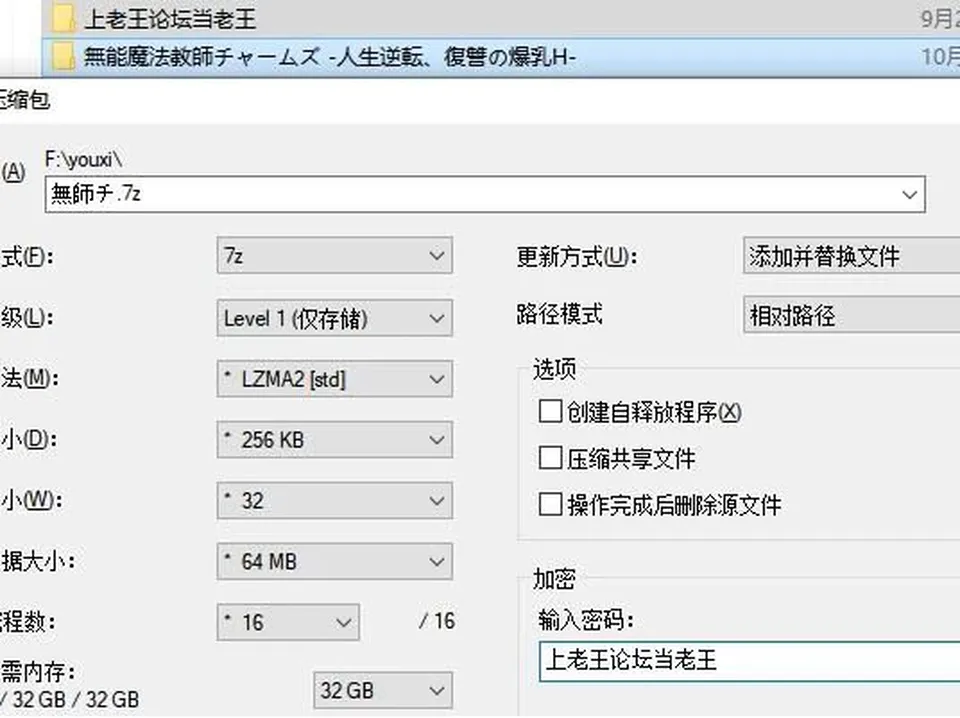Click the folder icon of 上老王论坛当老王

[x=63, y=18]
